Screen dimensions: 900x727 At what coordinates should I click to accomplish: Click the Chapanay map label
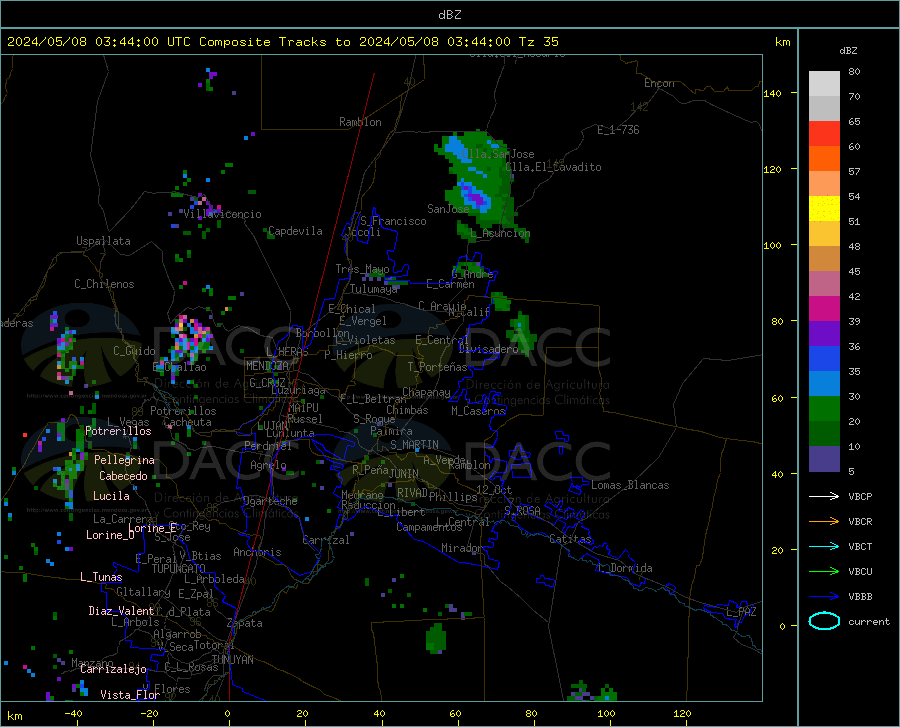click(x=426, y=392)
